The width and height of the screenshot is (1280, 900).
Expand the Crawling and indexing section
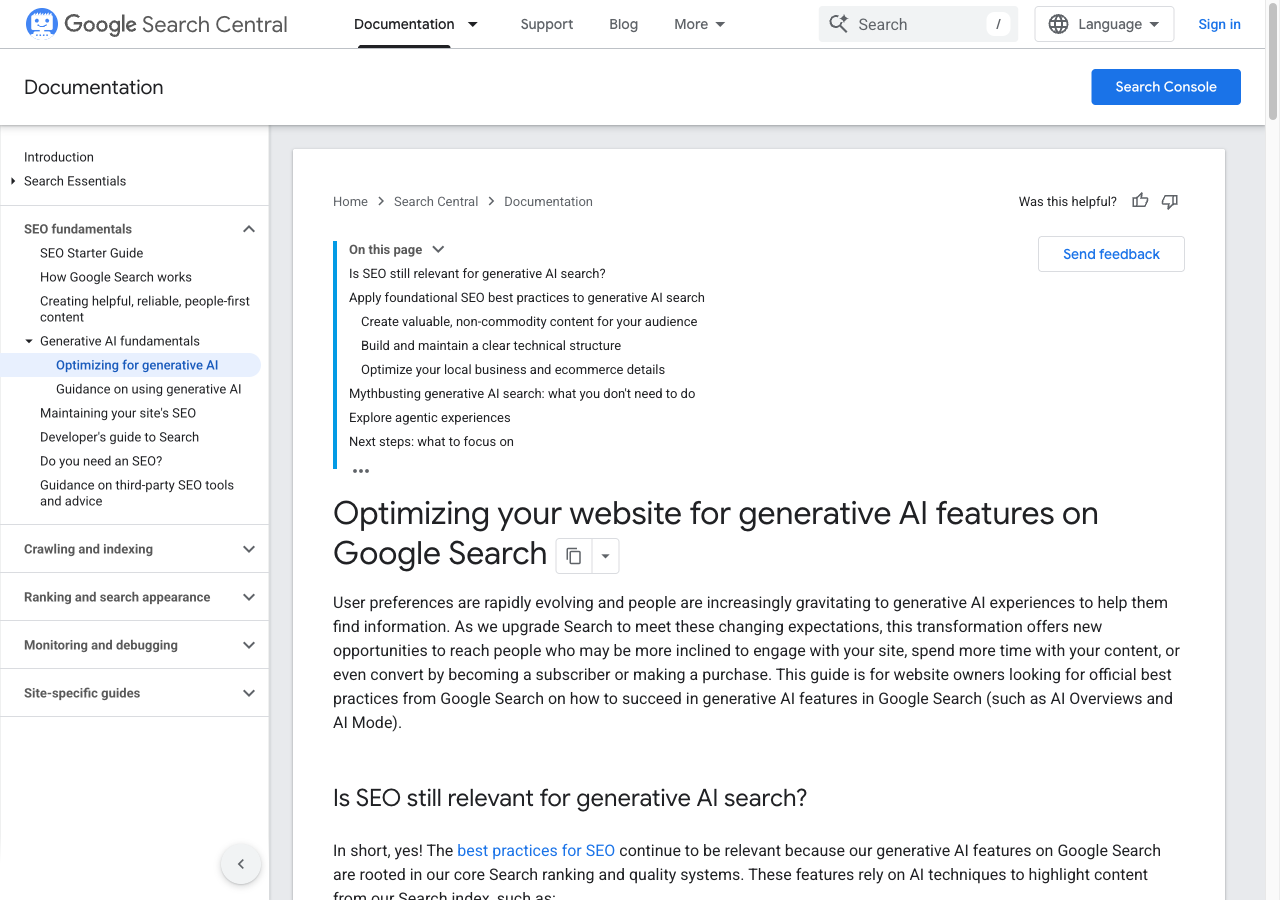(249, 549)
